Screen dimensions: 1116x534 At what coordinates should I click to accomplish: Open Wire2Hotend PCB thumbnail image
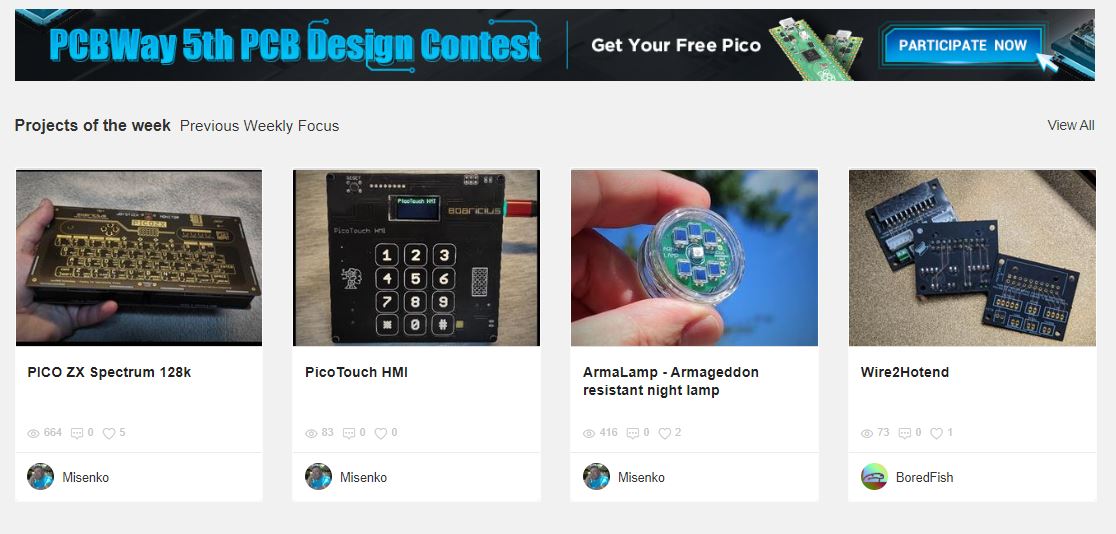[x=972, y=258]
